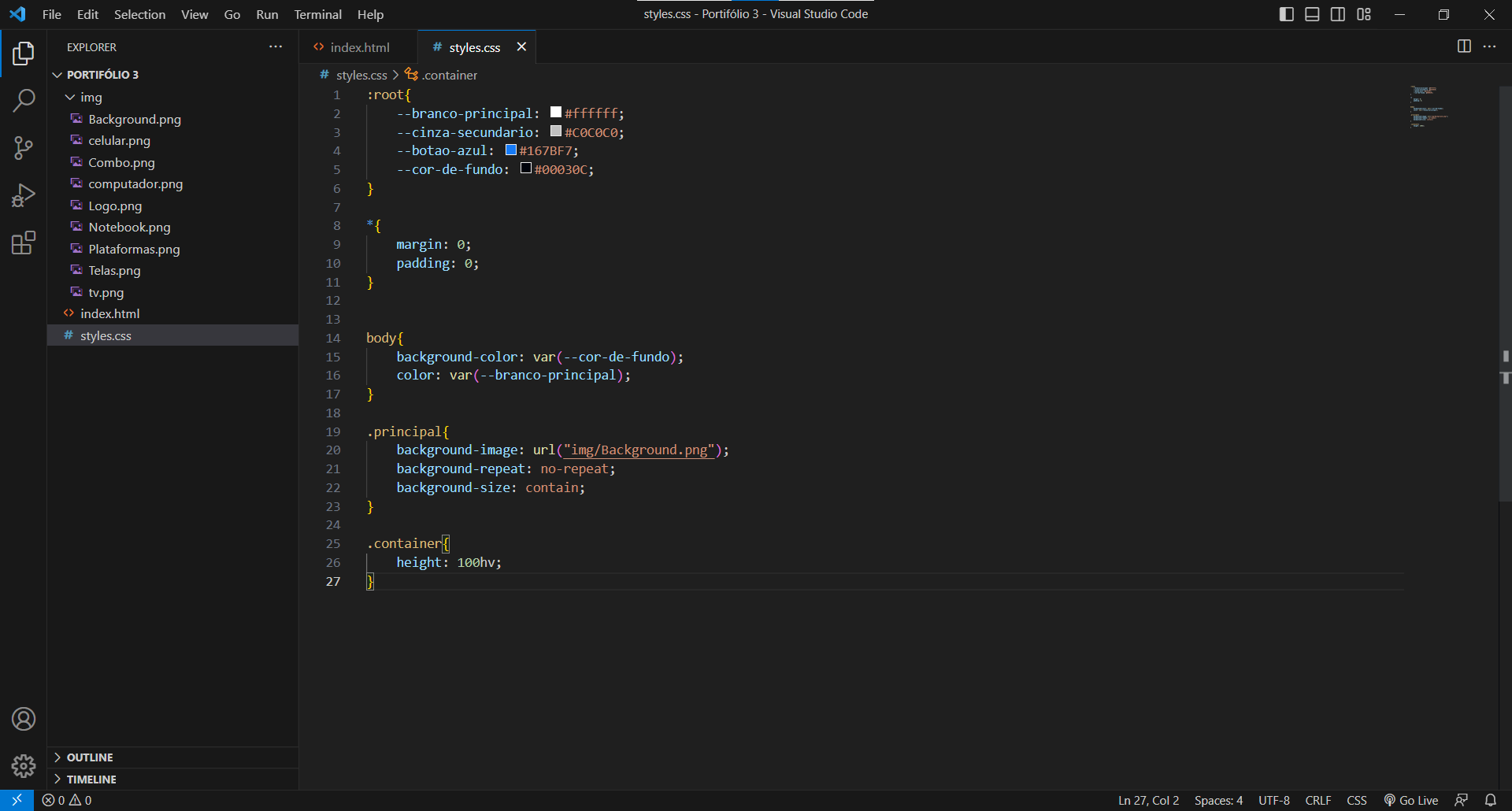Open color picker for #C0C0C0 swatch
The image size is (1512, 811).
(x=556, y=131)
